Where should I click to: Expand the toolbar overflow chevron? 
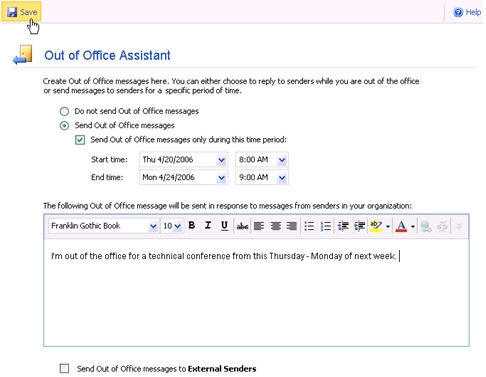click(x=459, y=226)
